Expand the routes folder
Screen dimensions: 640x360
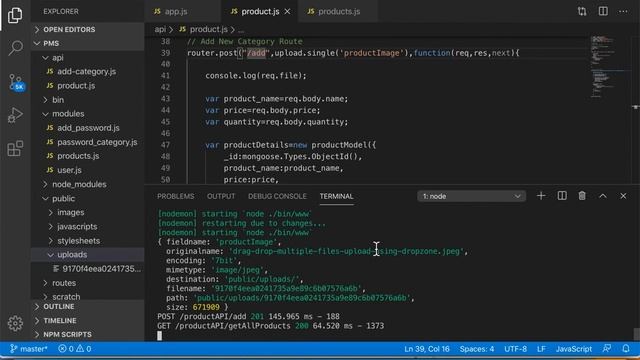[87, 283]
